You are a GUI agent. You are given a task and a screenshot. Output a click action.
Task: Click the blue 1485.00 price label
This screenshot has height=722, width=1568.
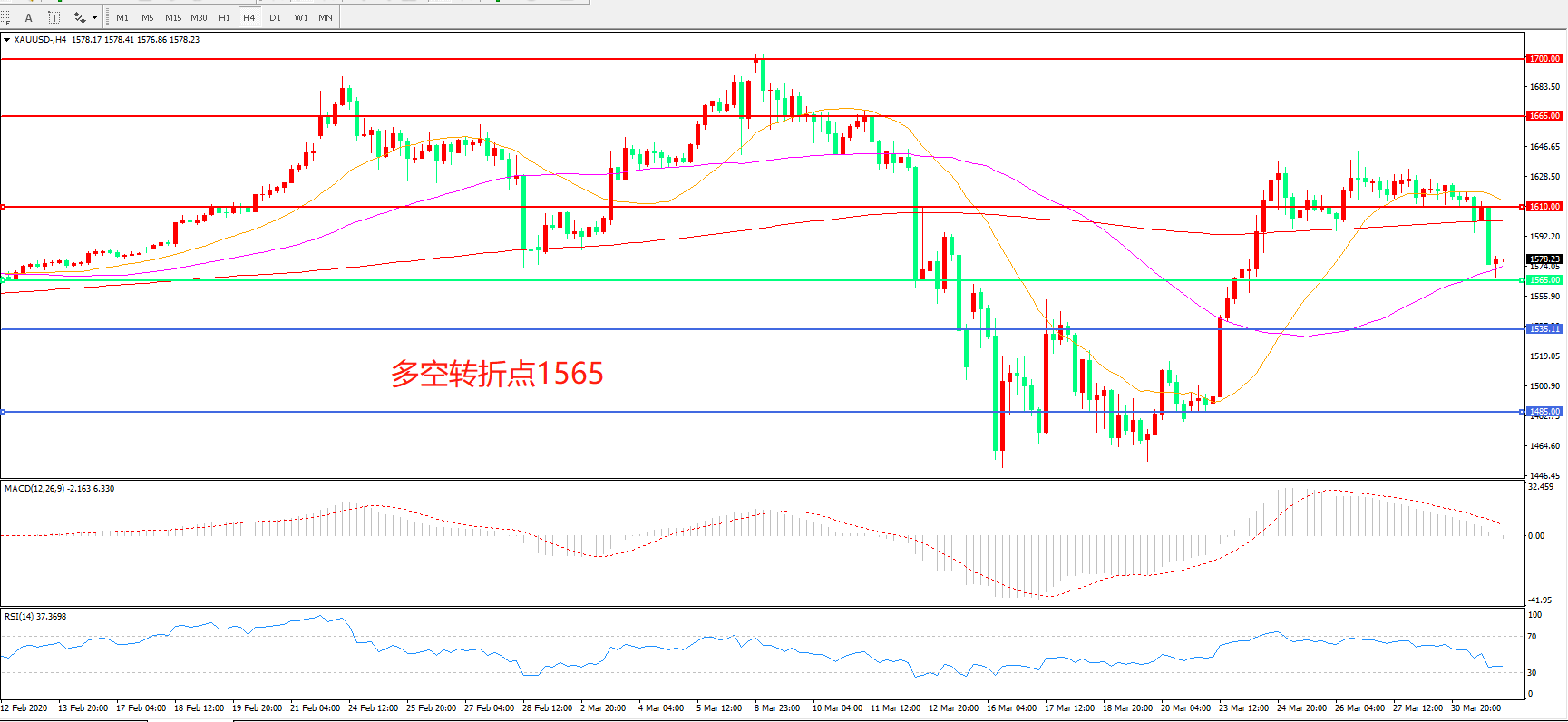(x=1544, y=412)
